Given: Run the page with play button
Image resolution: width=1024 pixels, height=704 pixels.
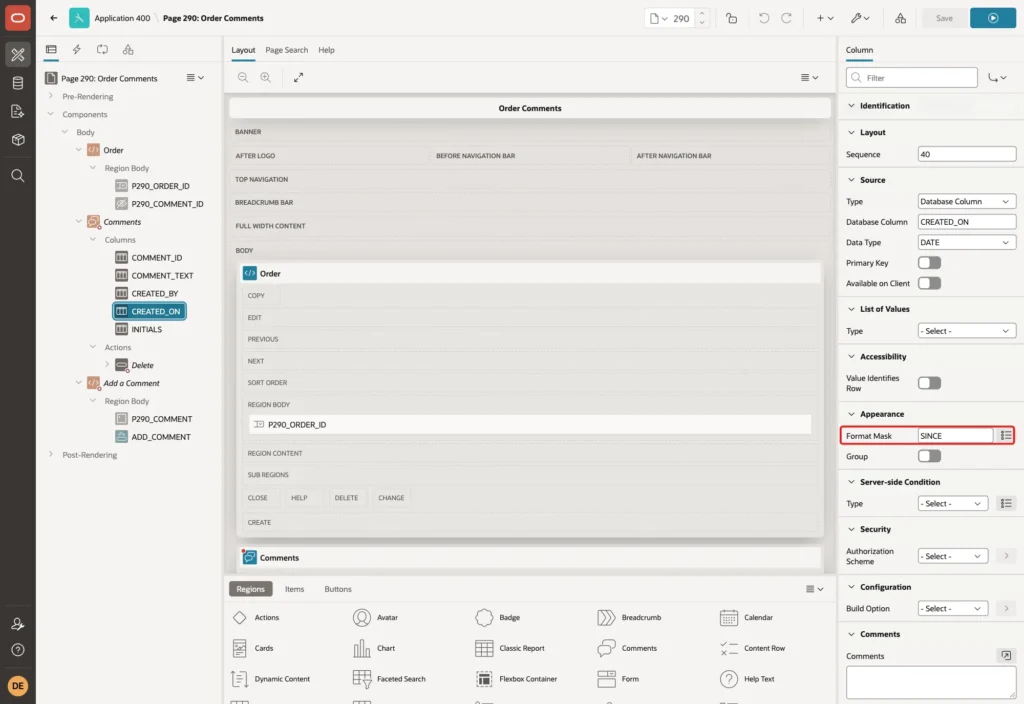Looking at the screenshot, I should [x=993, y=18].
